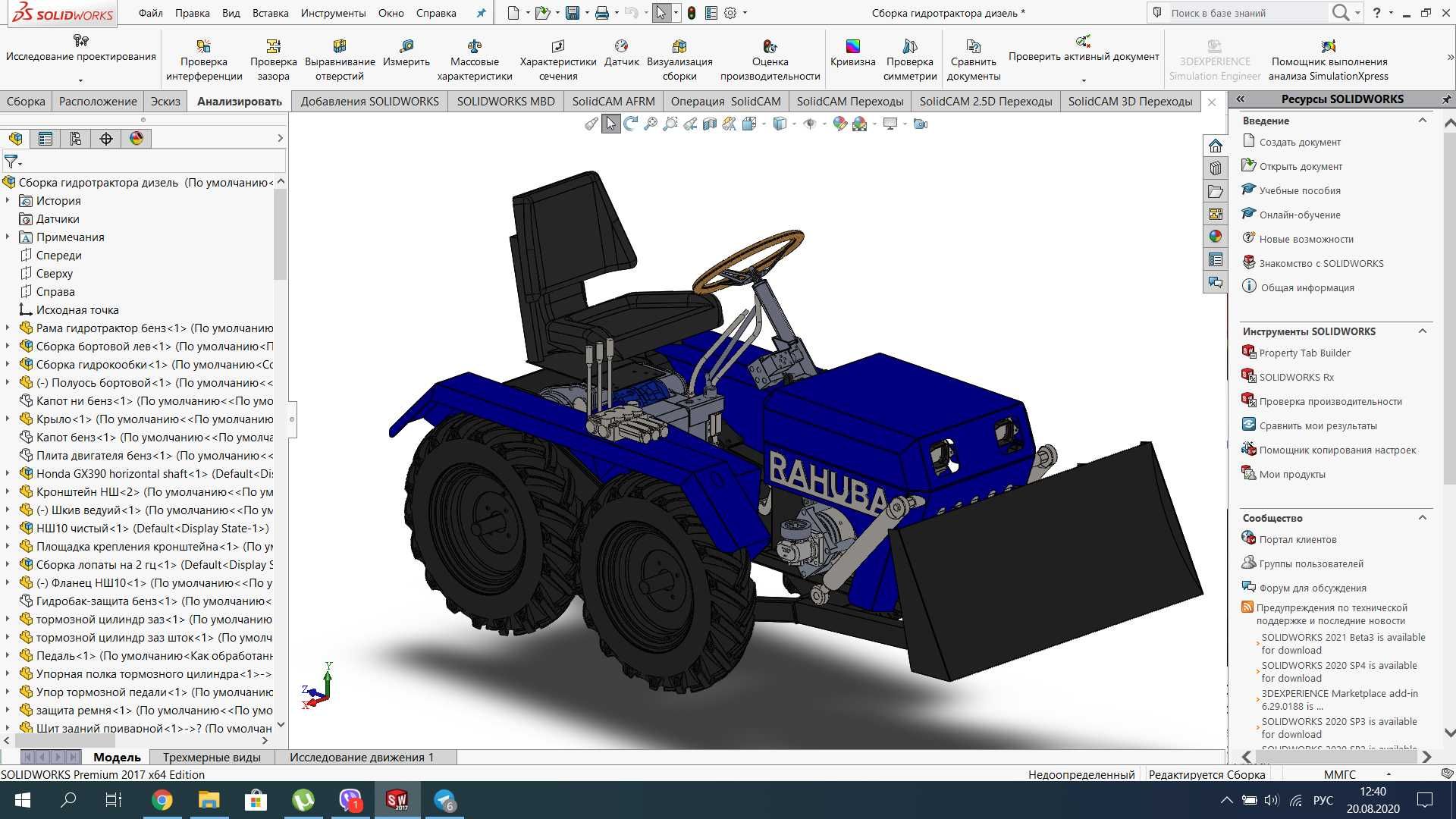Screen dimensions: 1456x819
Task: Open the Options gear icon
Action: 730,13
